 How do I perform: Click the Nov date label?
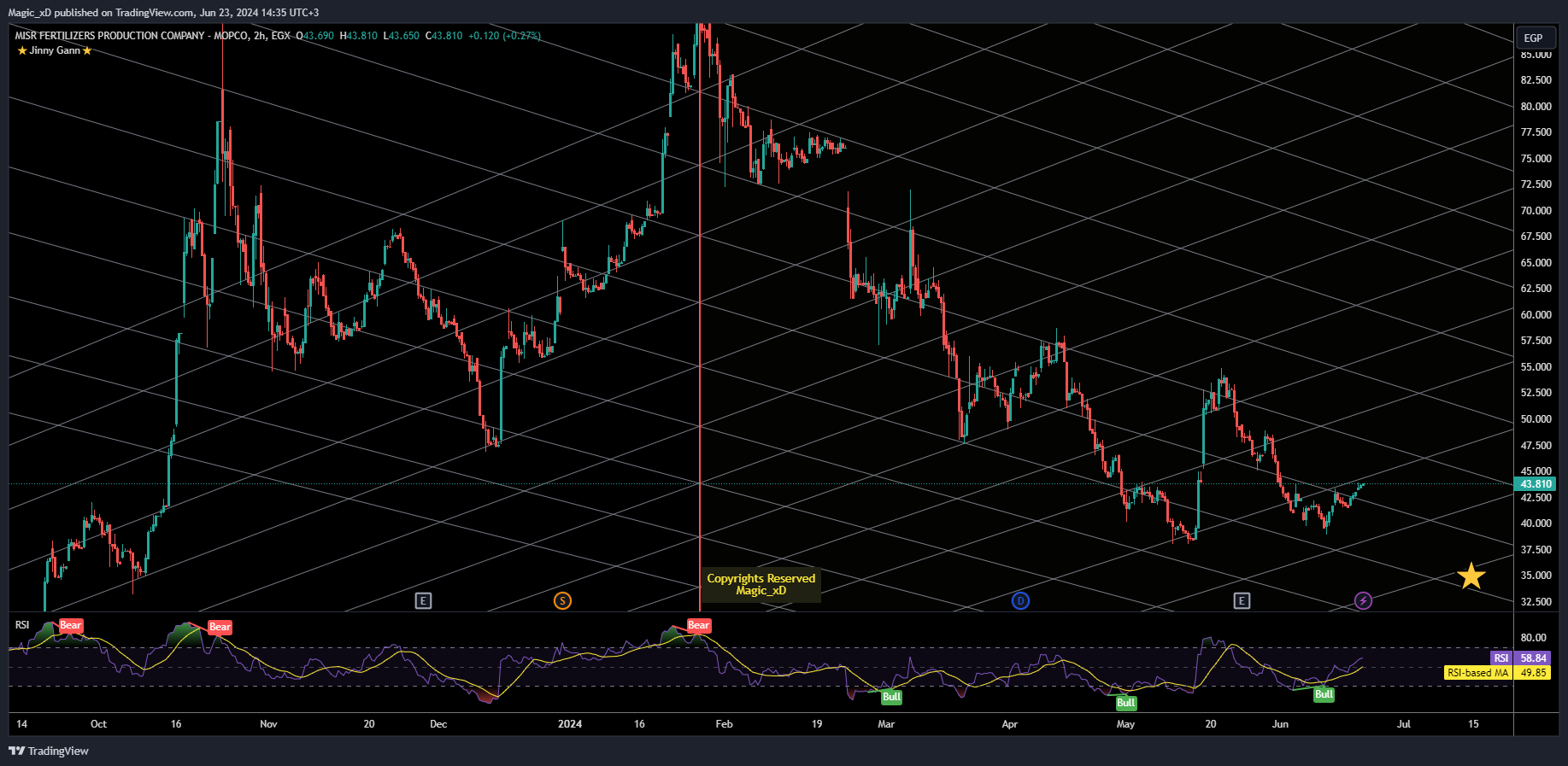[268, 724]
